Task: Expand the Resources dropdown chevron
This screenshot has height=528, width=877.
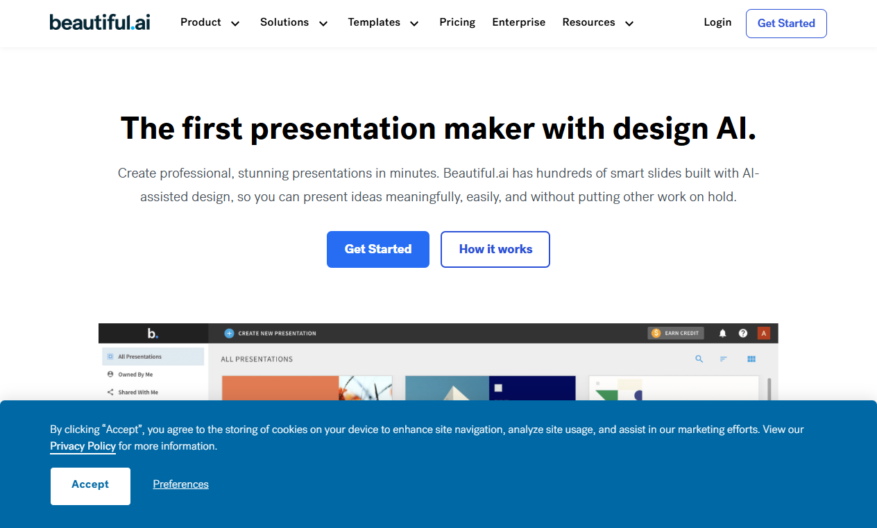Action: click(629, 23)
